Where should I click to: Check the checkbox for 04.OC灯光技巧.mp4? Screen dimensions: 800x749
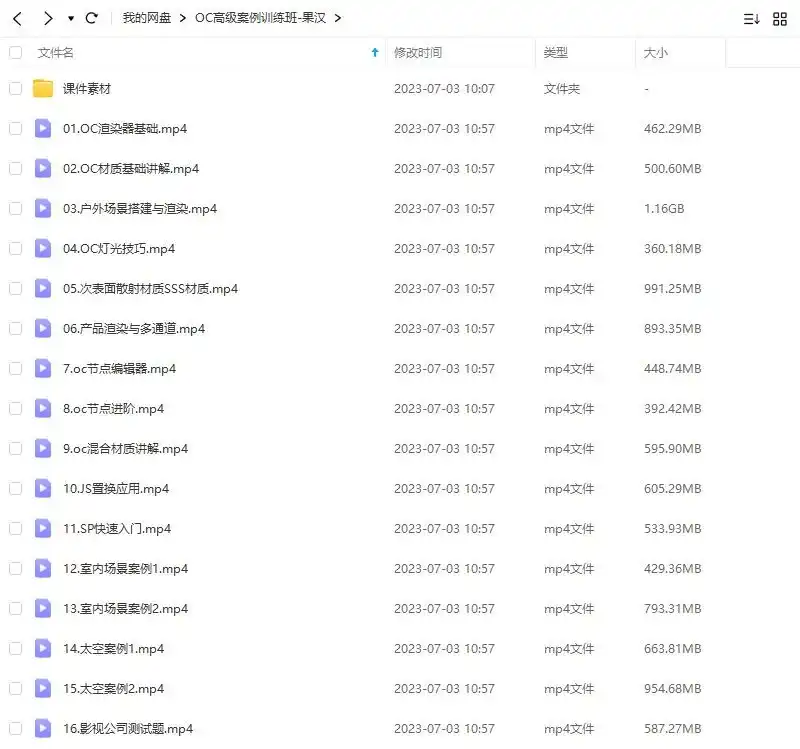point(14,249)
